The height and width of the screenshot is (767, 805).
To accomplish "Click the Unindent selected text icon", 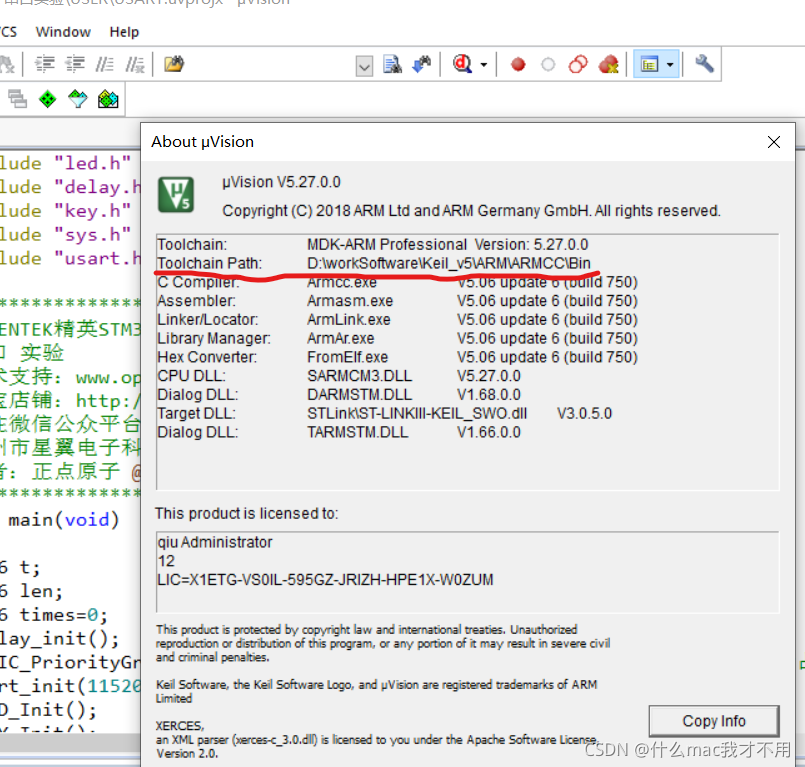I will pos(75,64).
